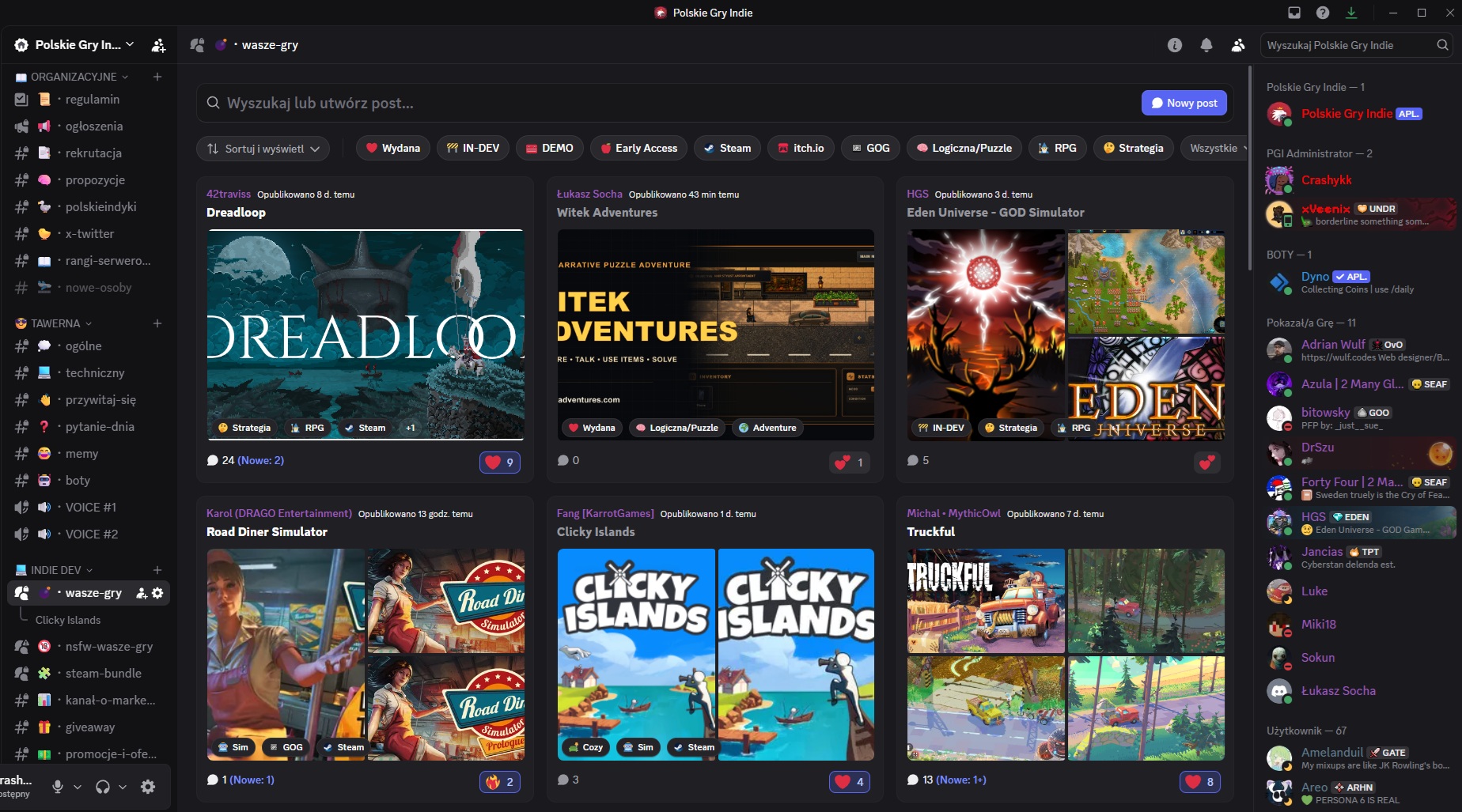Open the Inbox icon in title bar
Image resolution: width=1462 pixels, height=812 pixels.
pyautogui.click(x=1294, y=13)
